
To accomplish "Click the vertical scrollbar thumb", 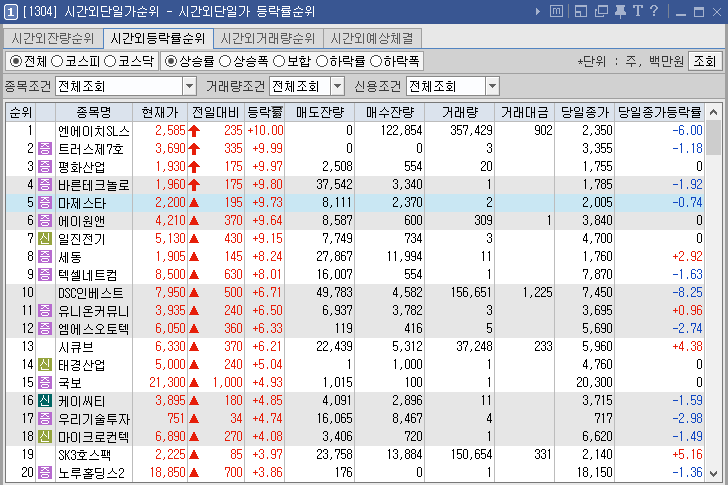I will (x=714, y=138).
